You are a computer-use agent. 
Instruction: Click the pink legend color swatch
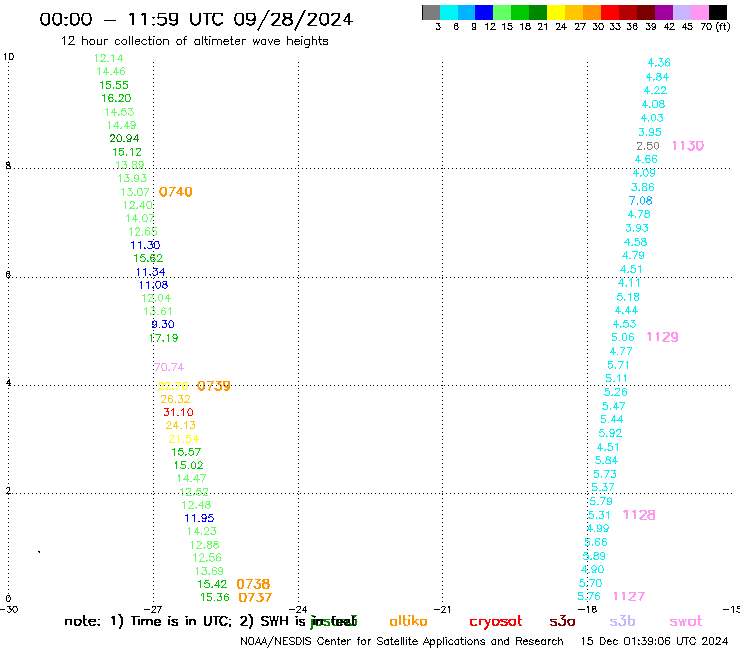pos(699,12)
